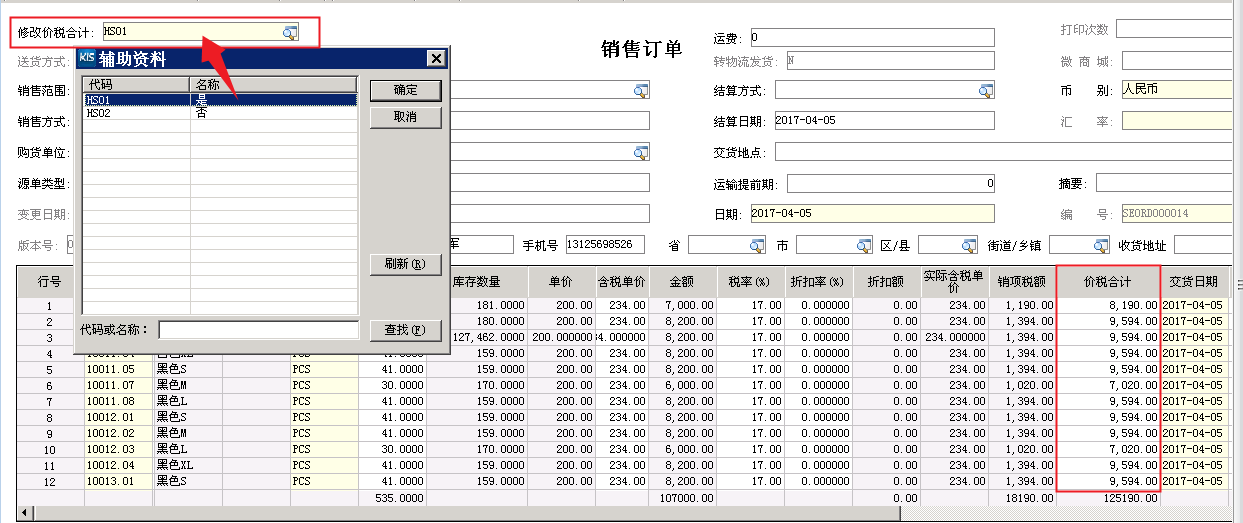Open the 区/县 lookup icon

968,245
